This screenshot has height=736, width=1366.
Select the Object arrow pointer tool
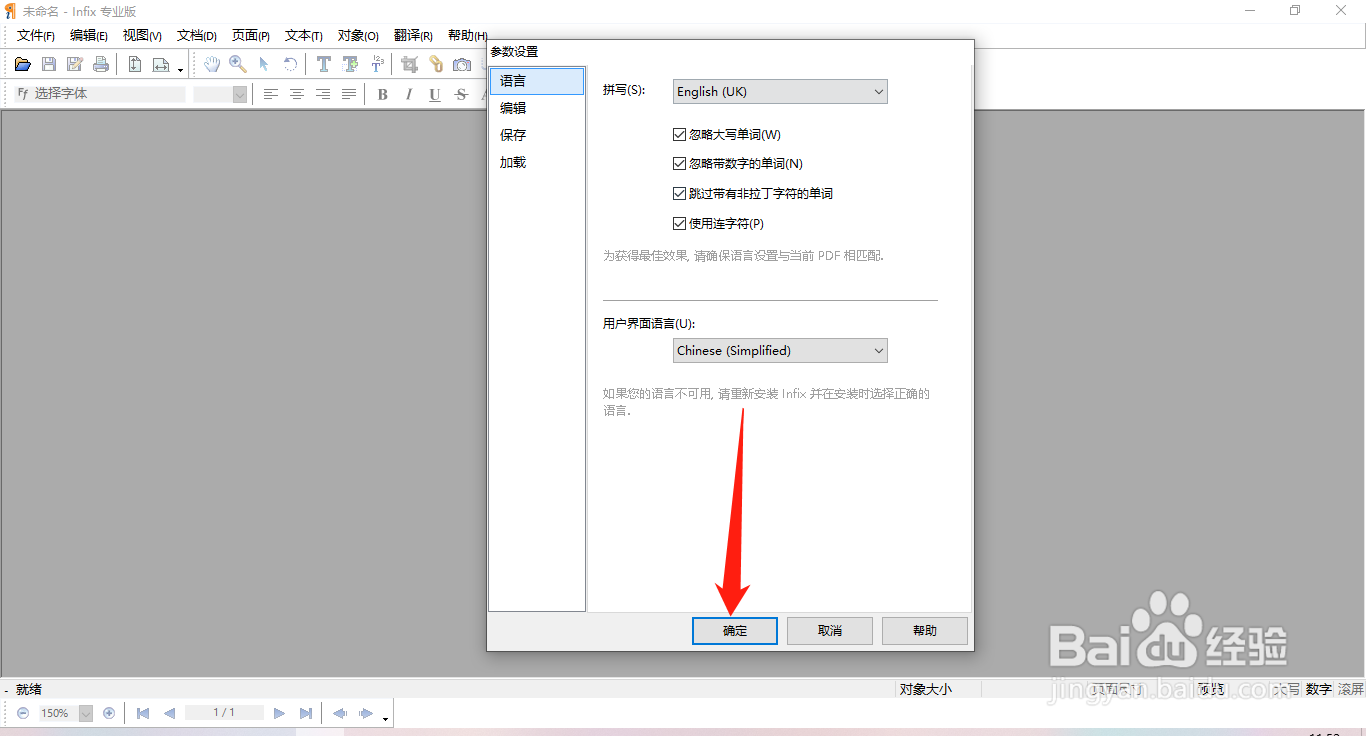tap(264, 64)
